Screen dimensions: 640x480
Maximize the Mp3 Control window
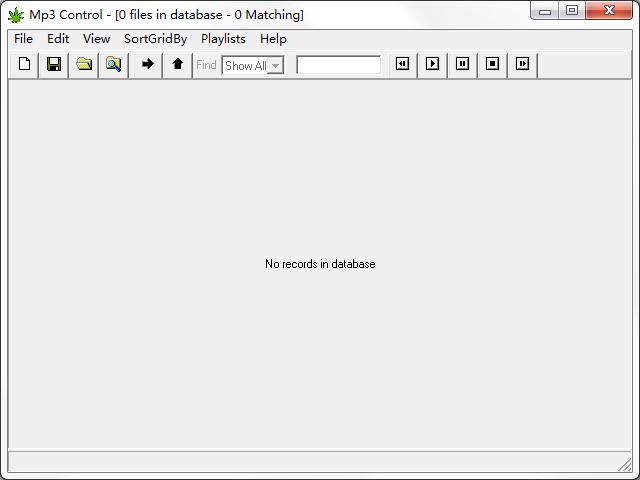(572, 11)
